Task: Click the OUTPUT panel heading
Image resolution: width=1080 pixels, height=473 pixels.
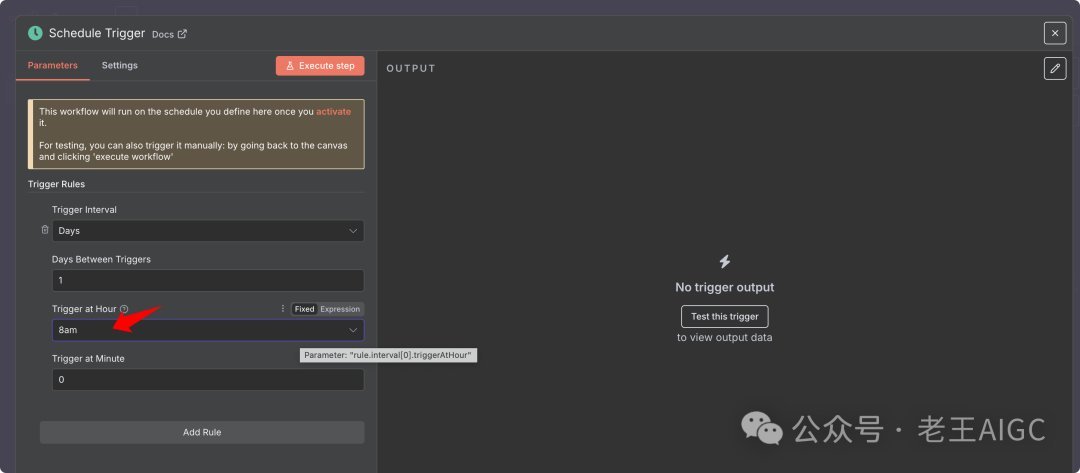Action: coord(411,68)
